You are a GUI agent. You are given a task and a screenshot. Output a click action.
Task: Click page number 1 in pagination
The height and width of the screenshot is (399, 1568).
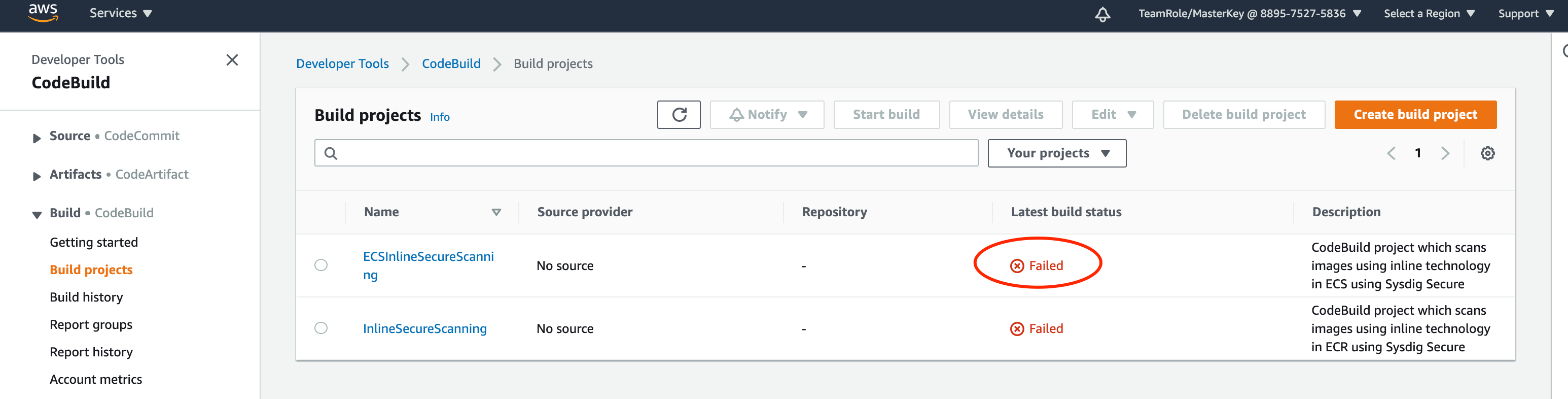click(1418, 153)
